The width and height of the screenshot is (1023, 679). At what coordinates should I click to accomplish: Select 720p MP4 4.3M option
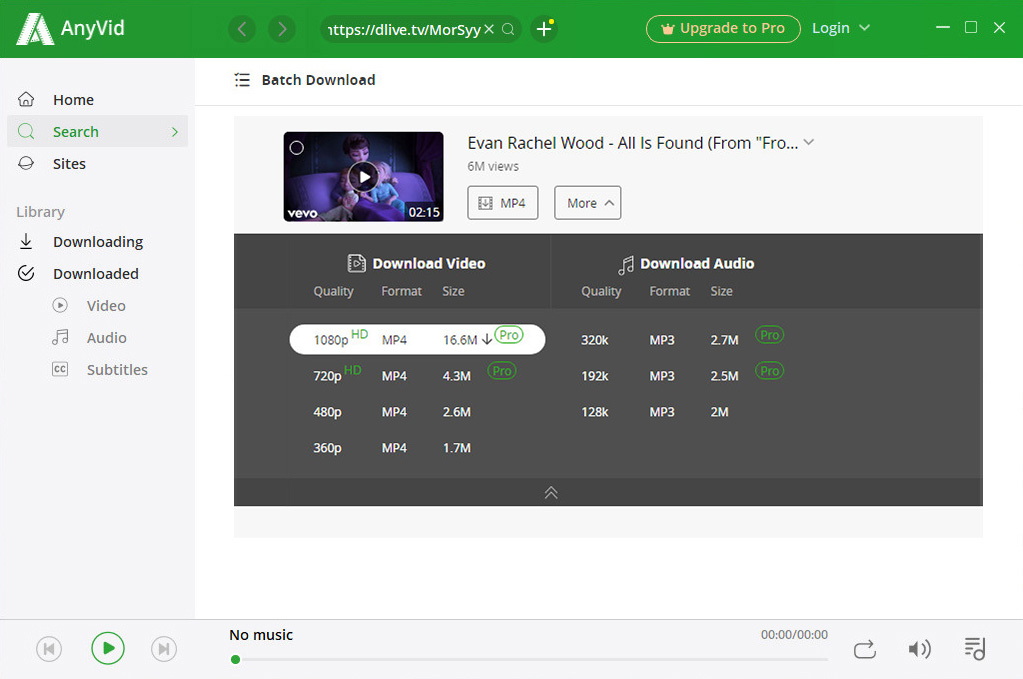click(x=417, y=375)
